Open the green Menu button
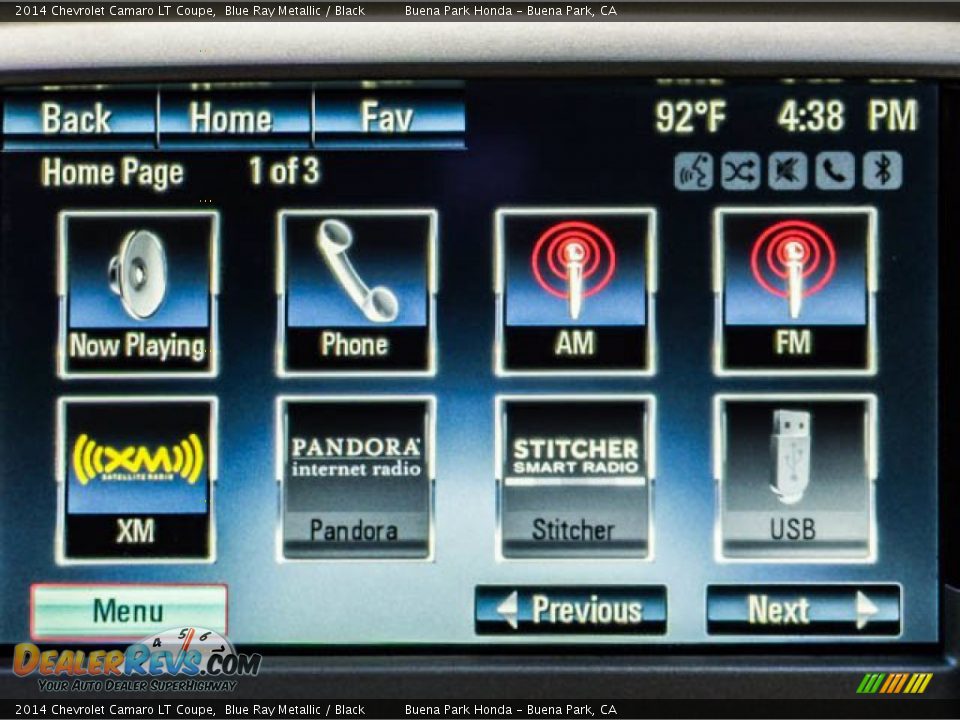This screenshot has width=960, height=720. (x=129, y=611)
